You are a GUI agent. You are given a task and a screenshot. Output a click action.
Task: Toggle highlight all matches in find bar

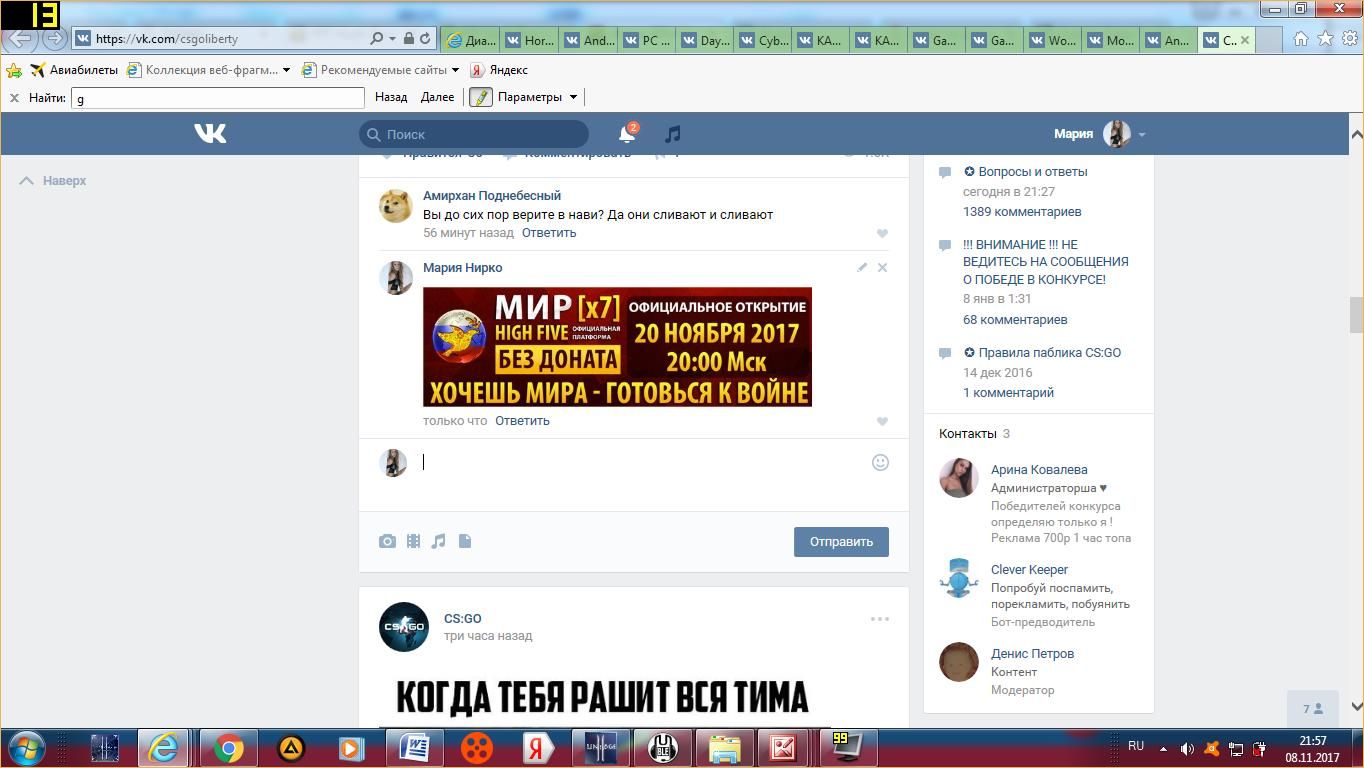pos(481,97)
